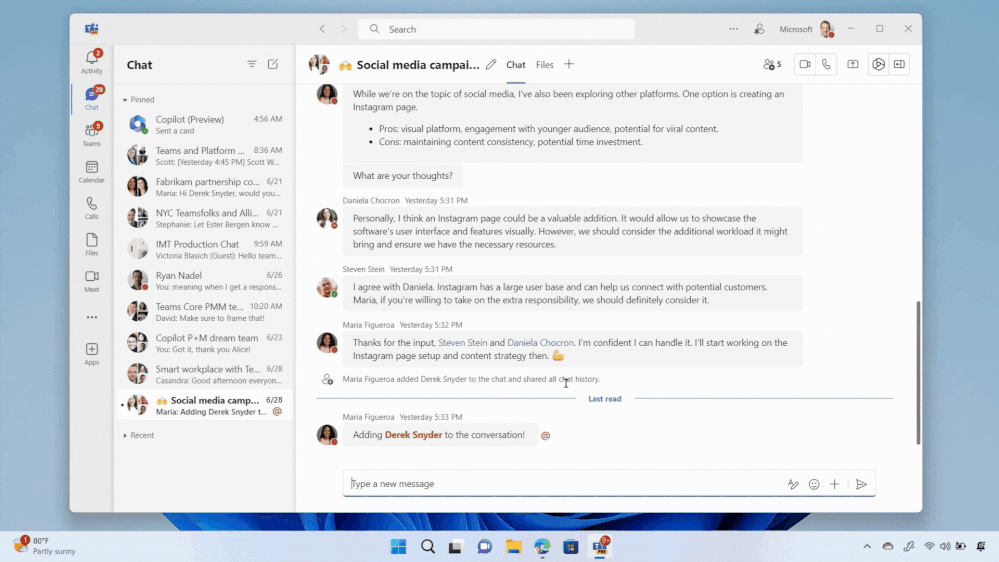The height and width of the screenshot is (562, 999).
Task: View the 5 participants icon
Action: click(772, 64)
